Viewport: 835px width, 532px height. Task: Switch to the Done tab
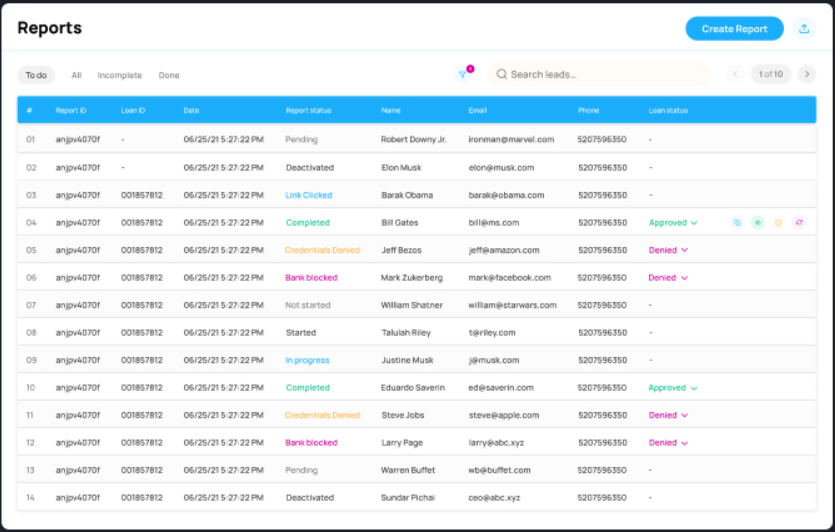click(169, 75)
